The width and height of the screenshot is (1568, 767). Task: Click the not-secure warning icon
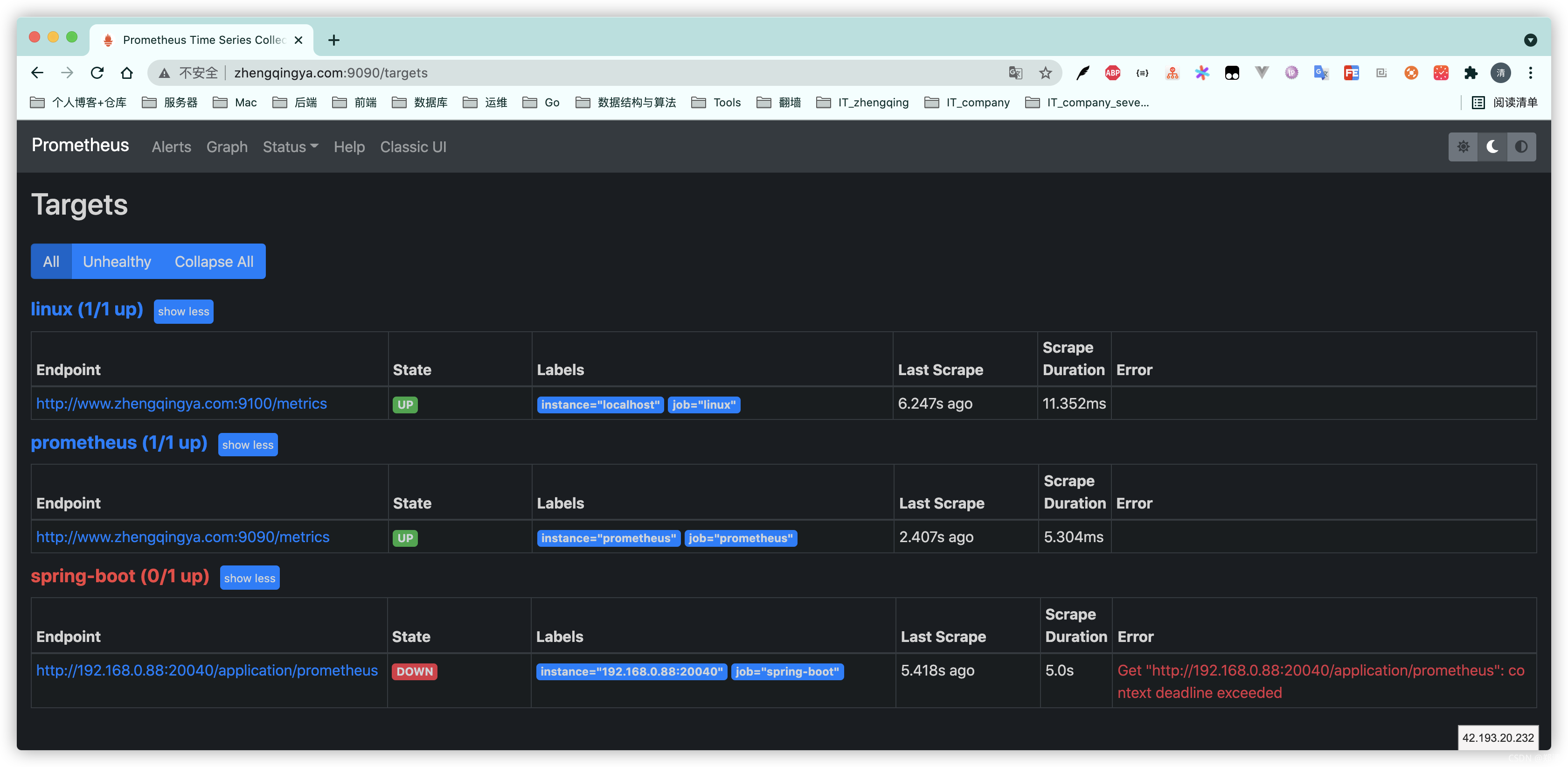pos(164,73)
